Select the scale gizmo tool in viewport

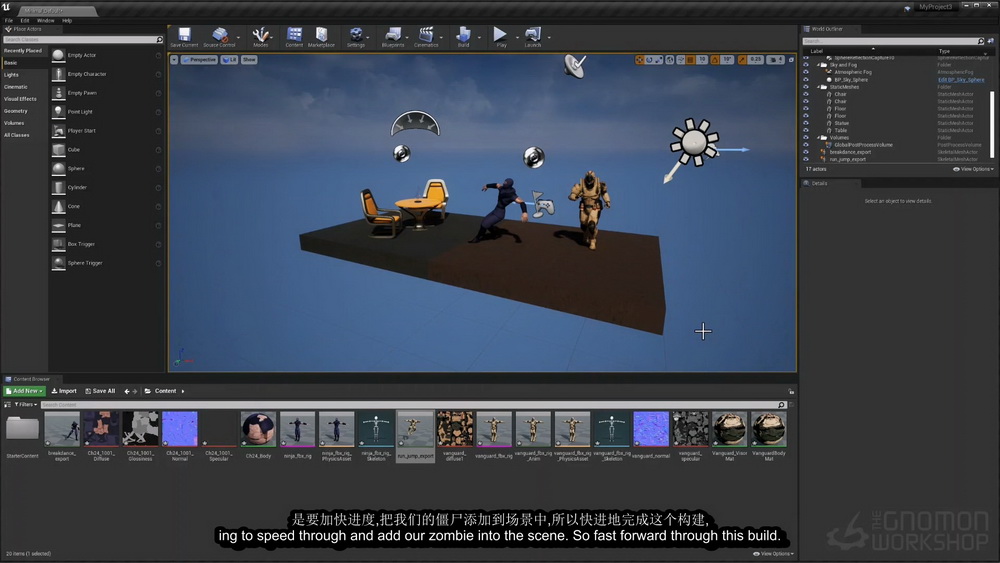click(659, 59)
